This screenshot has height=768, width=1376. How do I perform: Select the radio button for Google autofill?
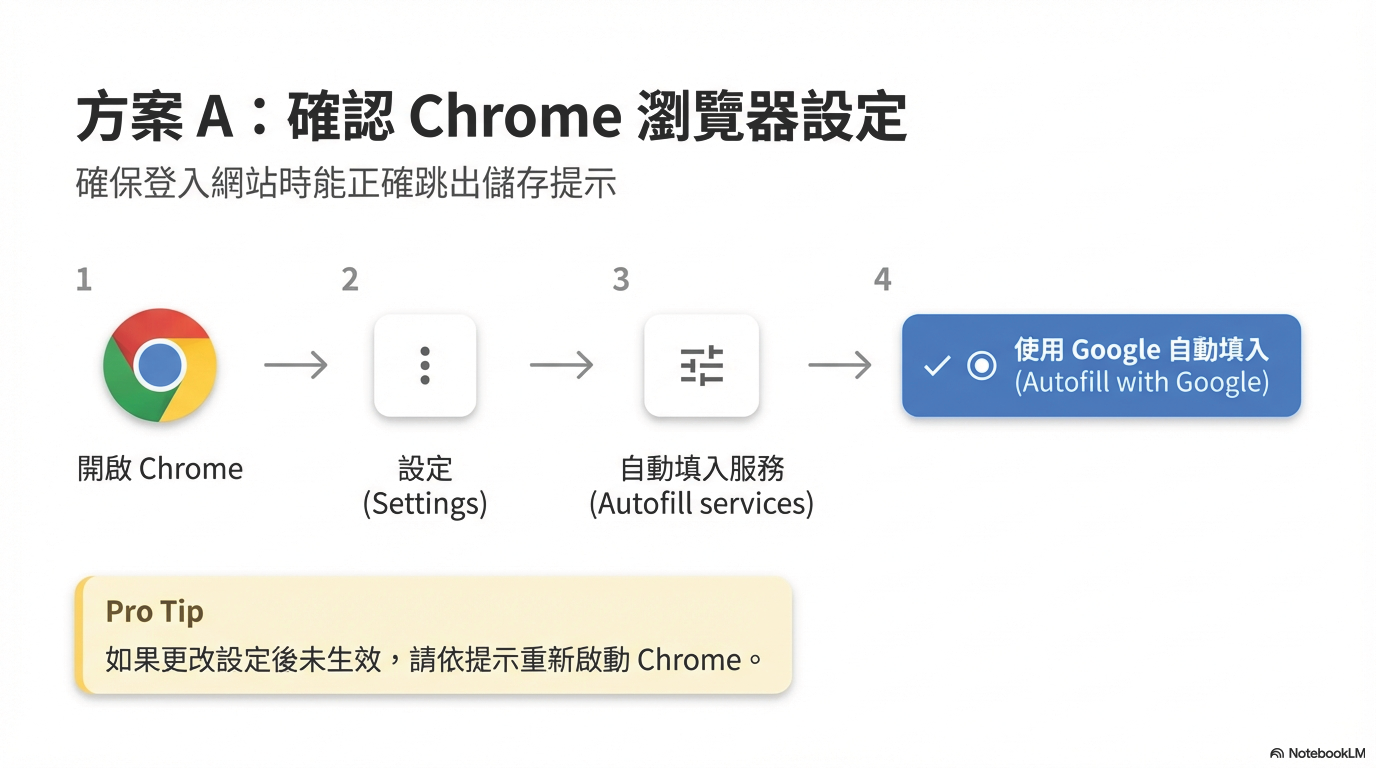point(982,366)
